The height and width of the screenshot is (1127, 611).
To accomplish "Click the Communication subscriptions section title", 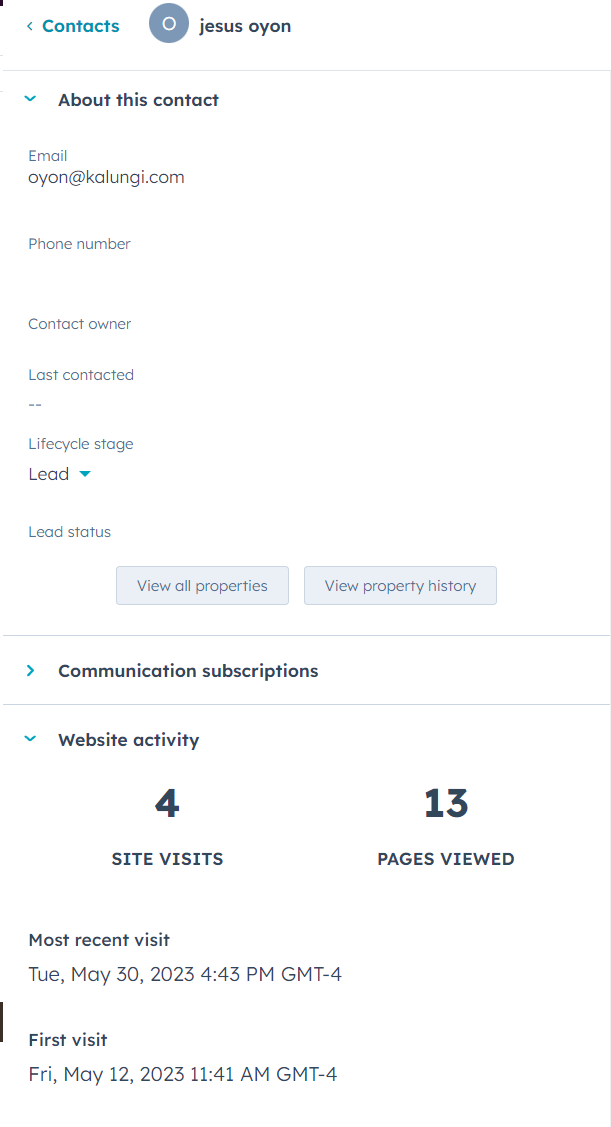I will (188, 671).
